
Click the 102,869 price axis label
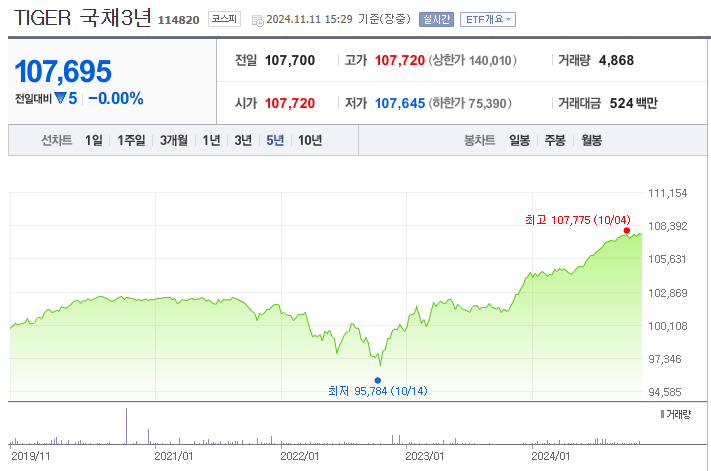click(667, 293)
